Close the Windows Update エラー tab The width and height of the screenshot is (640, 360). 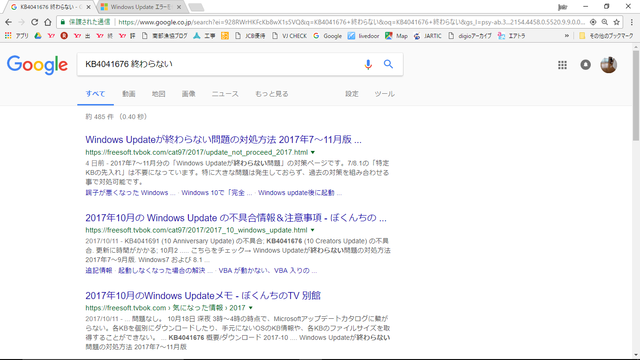[x=179, y=7]
